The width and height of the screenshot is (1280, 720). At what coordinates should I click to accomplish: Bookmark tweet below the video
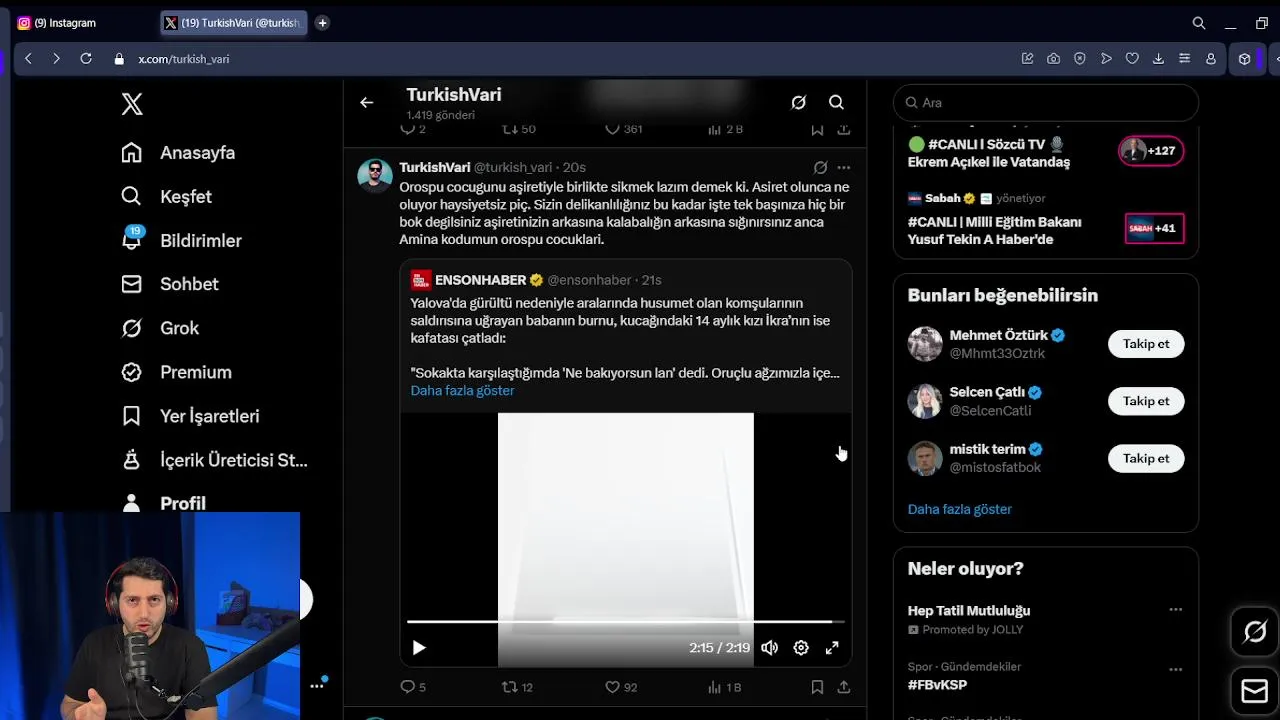[817, 687]
